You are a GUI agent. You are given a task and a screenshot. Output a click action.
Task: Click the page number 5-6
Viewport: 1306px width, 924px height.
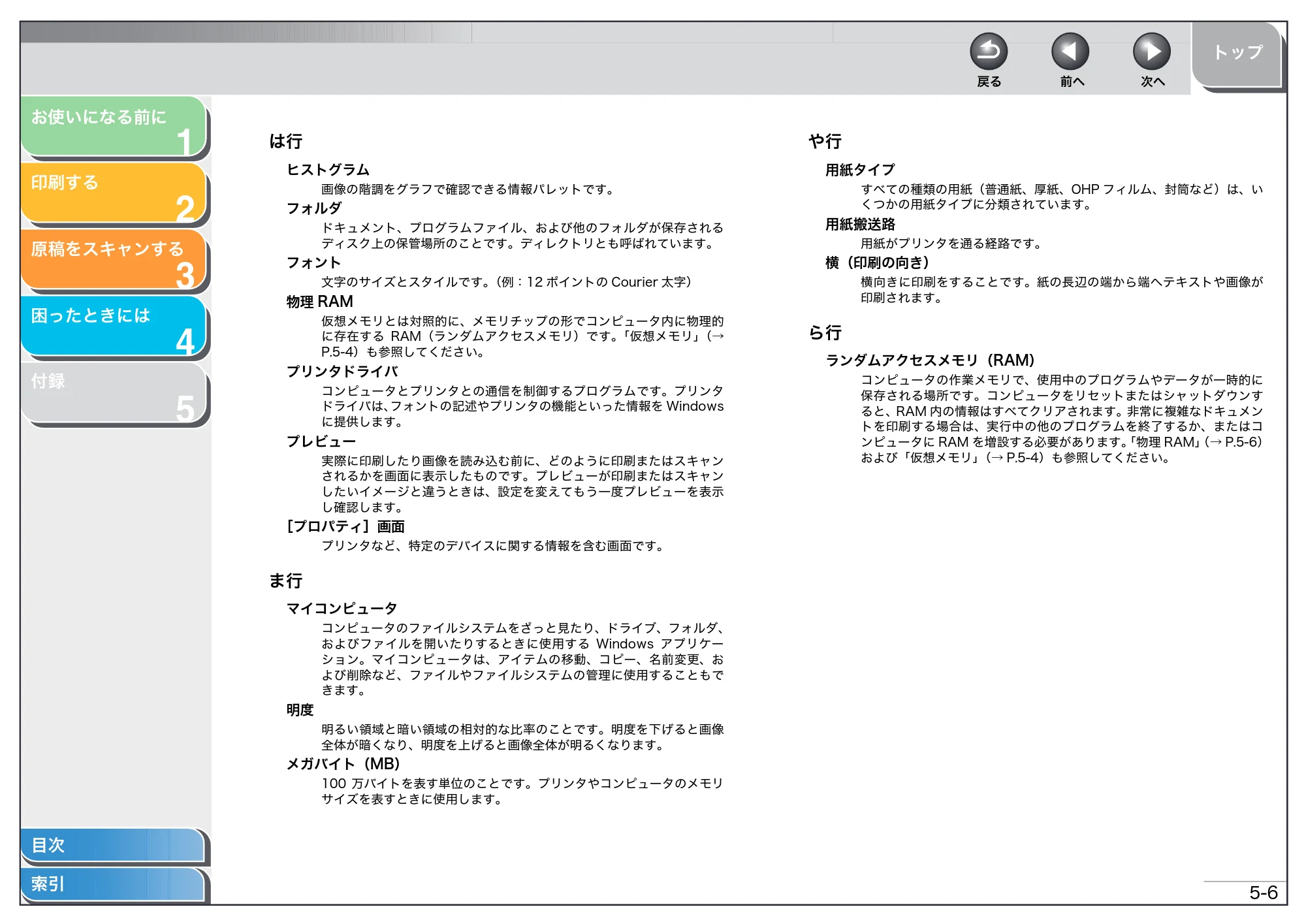pos(1263,893)
